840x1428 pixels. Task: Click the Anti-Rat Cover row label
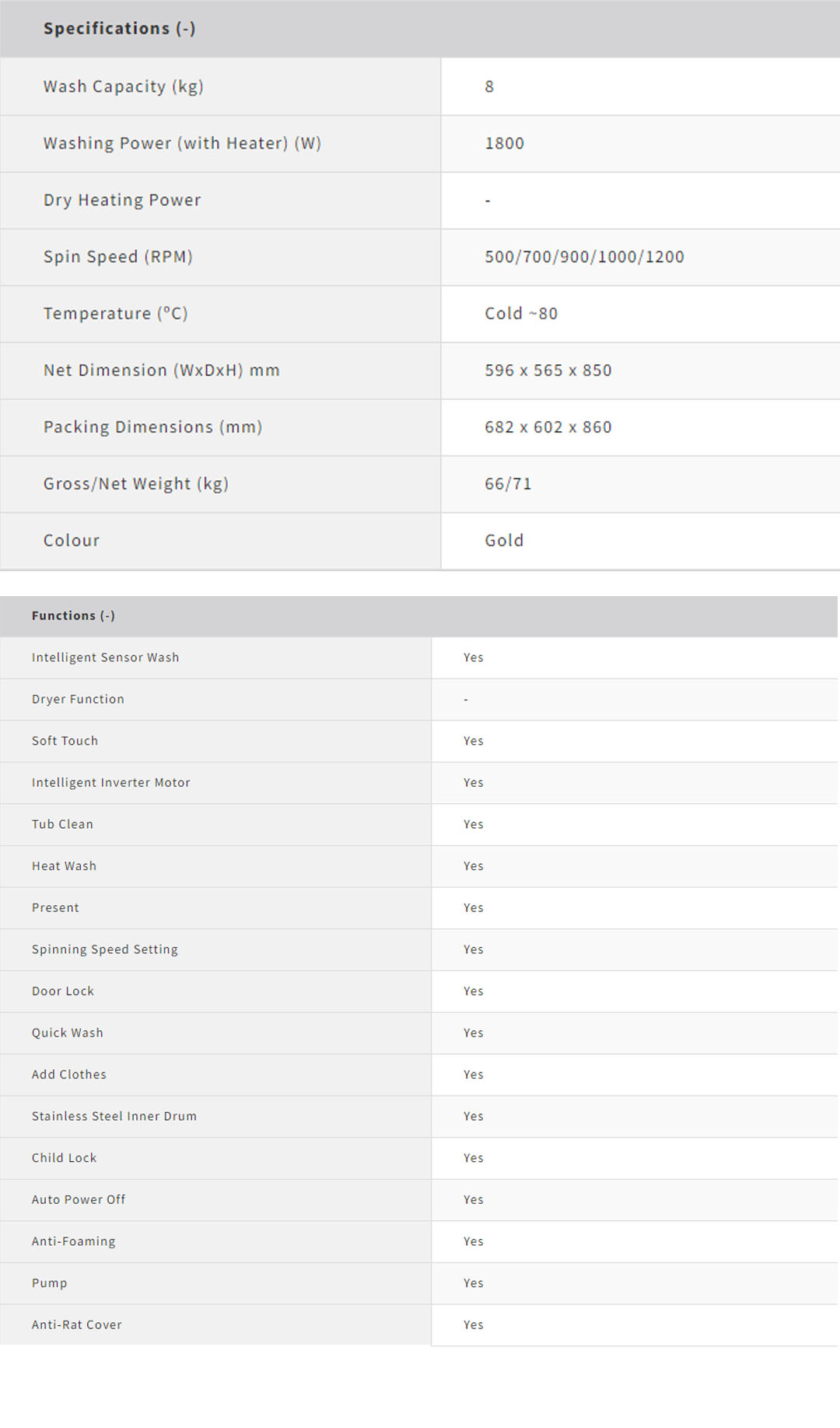76,1324
